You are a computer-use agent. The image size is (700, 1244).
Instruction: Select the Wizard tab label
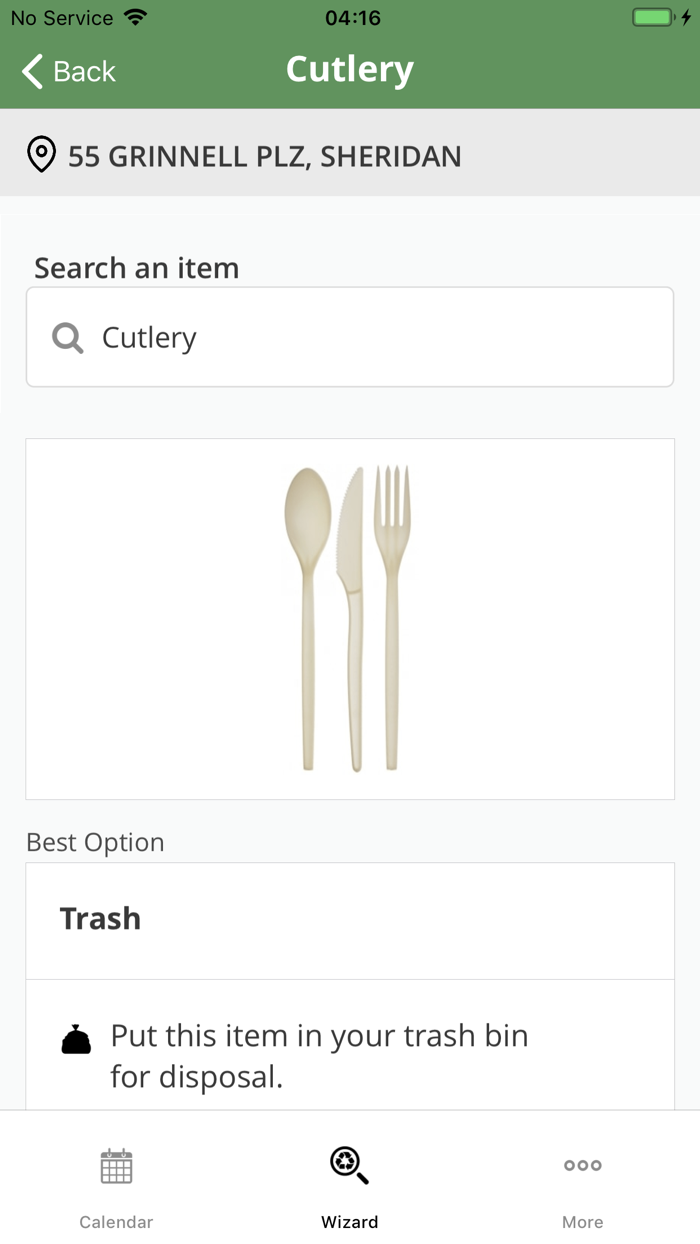pos(349,1222)
